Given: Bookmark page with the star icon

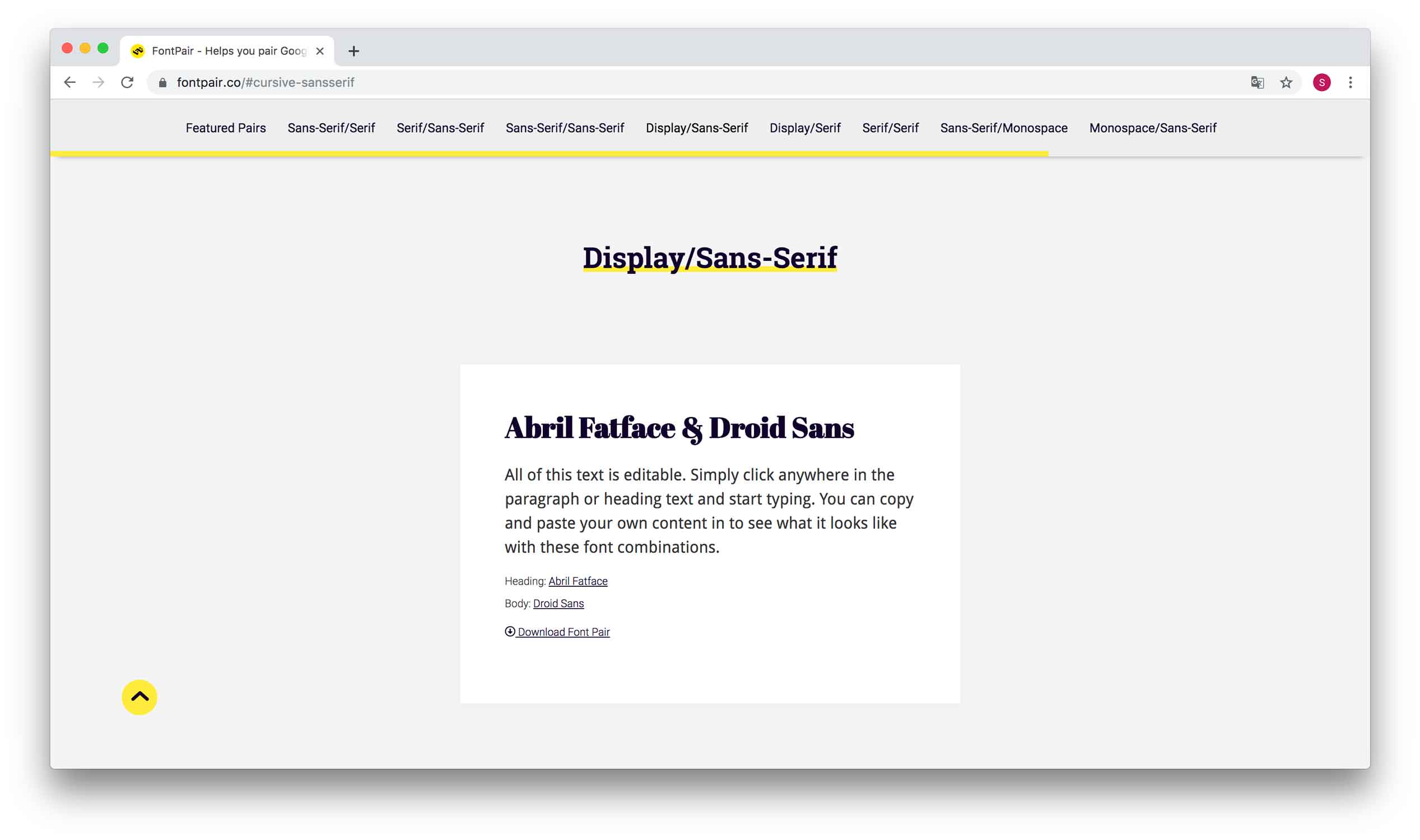Looking at the screenshot, I should coord(1286,83).
